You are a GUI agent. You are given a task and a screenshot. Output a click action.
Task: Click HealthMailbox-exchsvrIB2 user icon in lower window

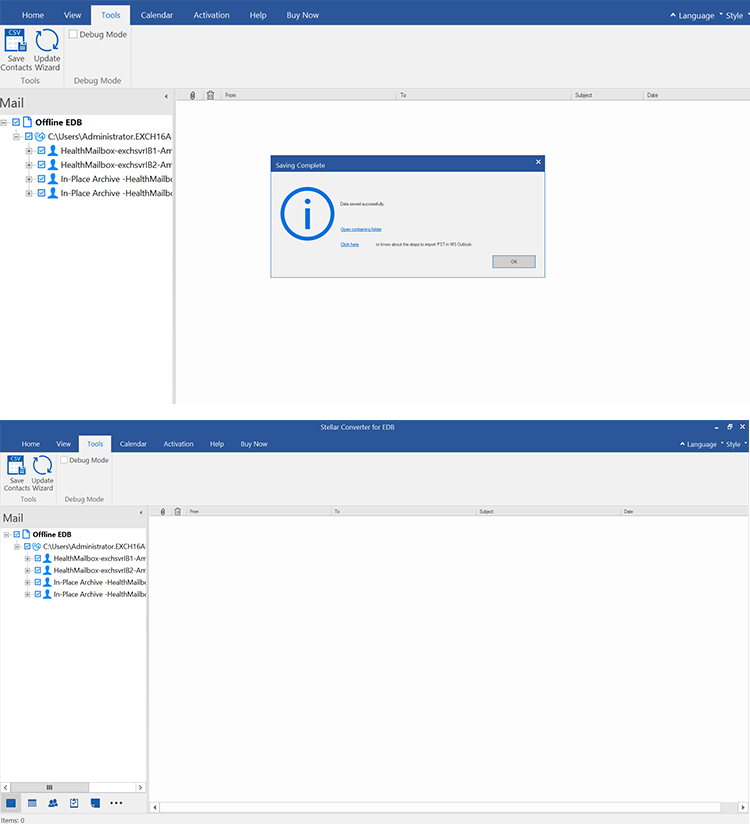[47, 570]
